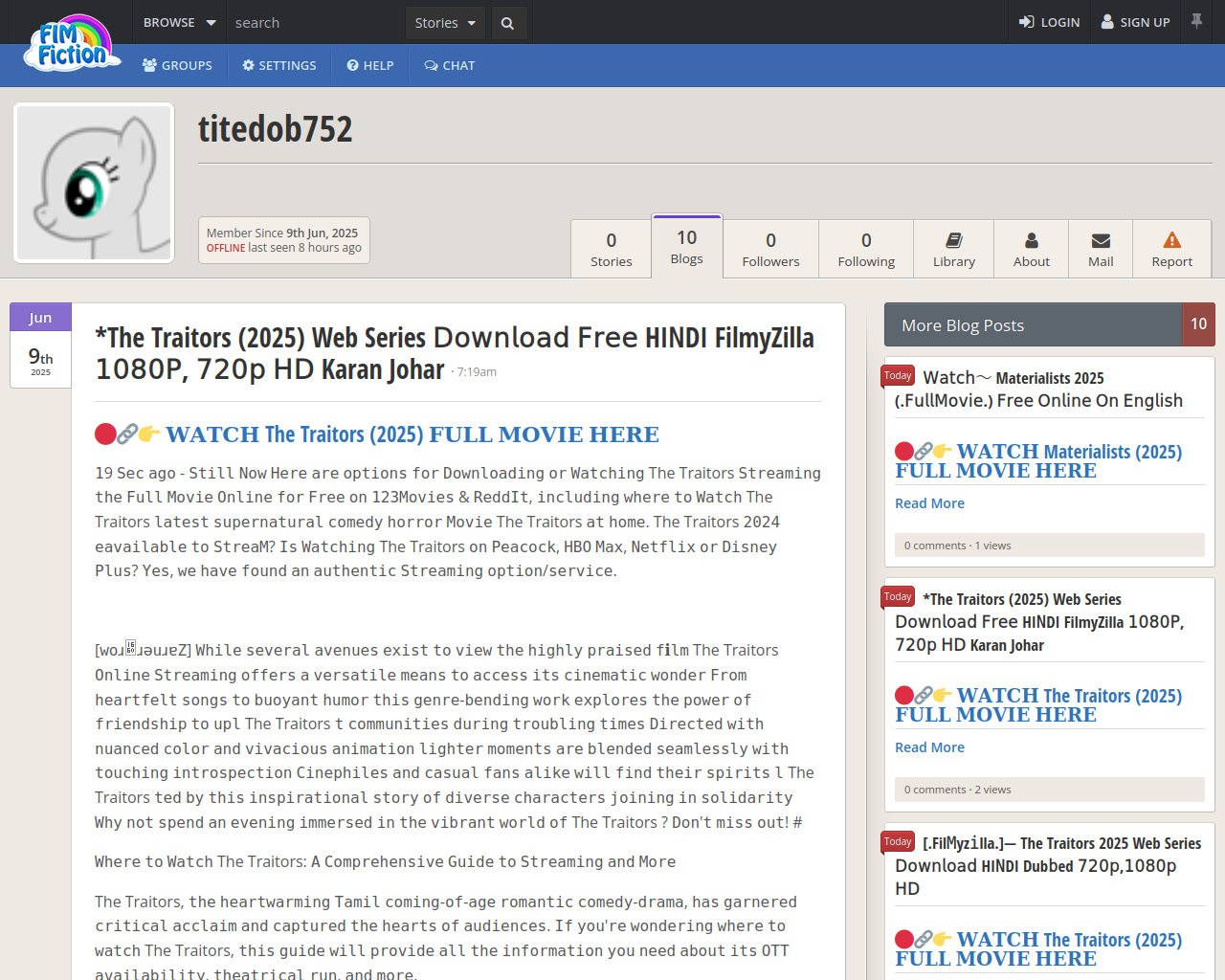Viewport: 1225px width, 980px height.
Task: Click the Member Since 9th Jun, 2025 text
Action: click(282, 233)
